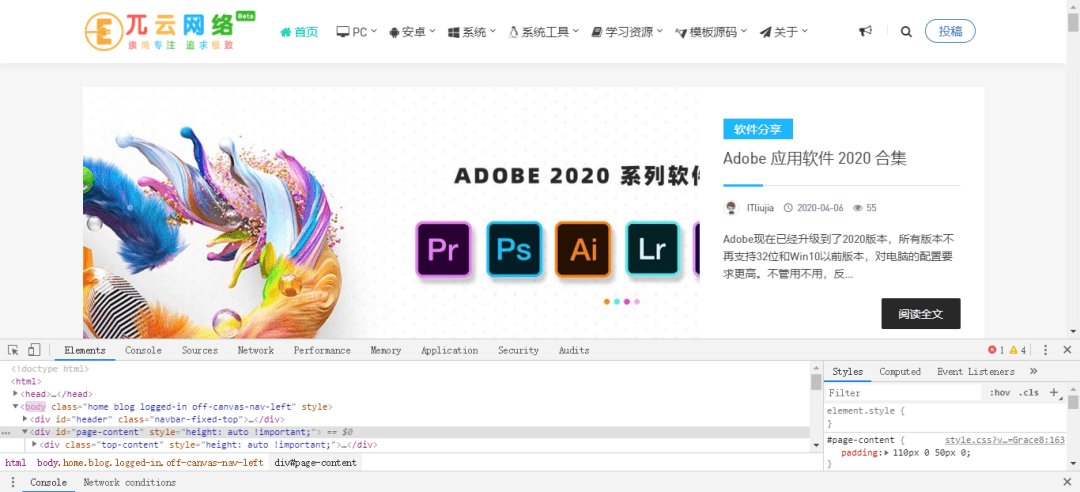Click the Adobe 2020 banner image
Viewport: 1080px width, 492px height.
[391, 214]
